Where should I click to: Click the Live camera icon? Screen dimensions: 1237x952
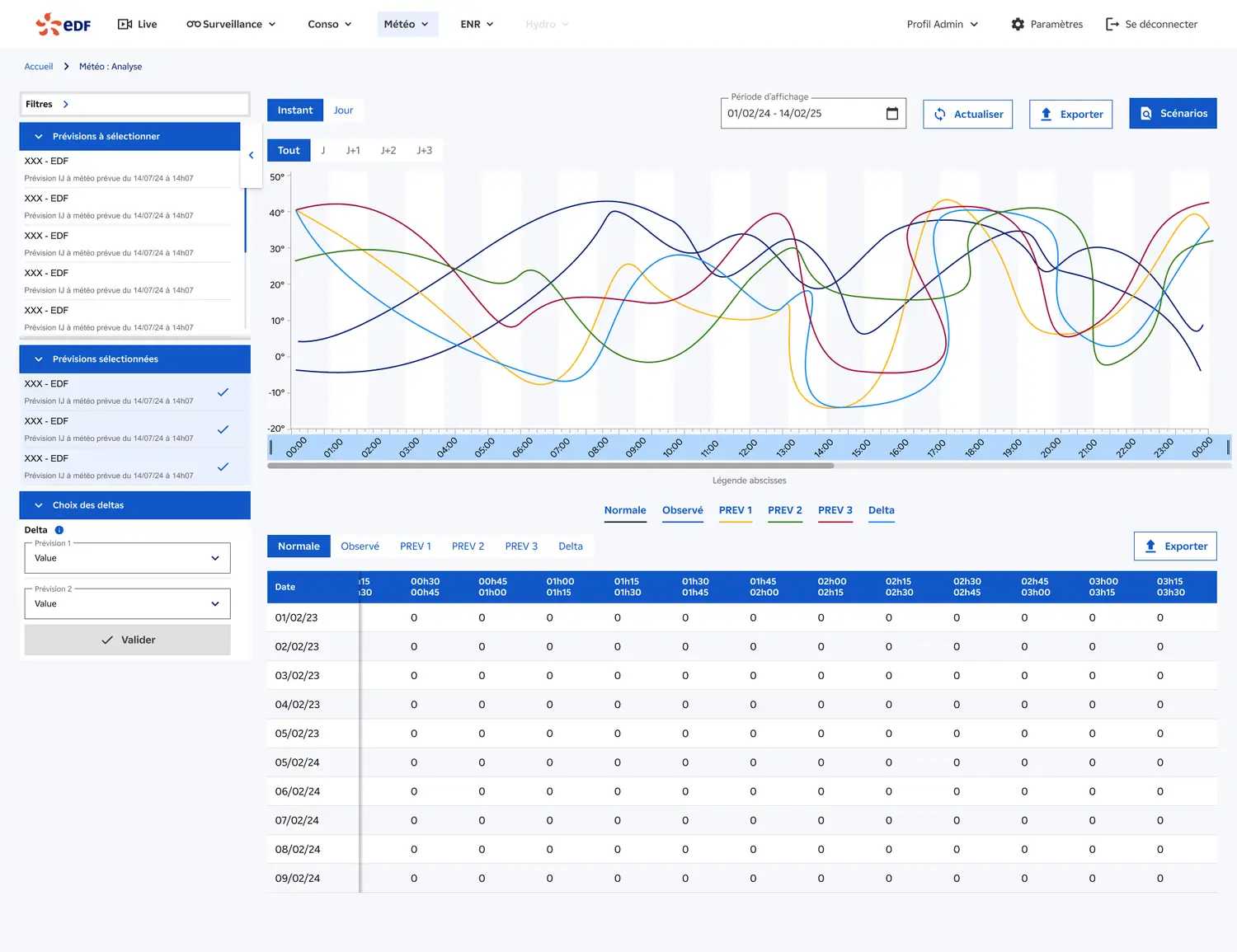[125, 25]
